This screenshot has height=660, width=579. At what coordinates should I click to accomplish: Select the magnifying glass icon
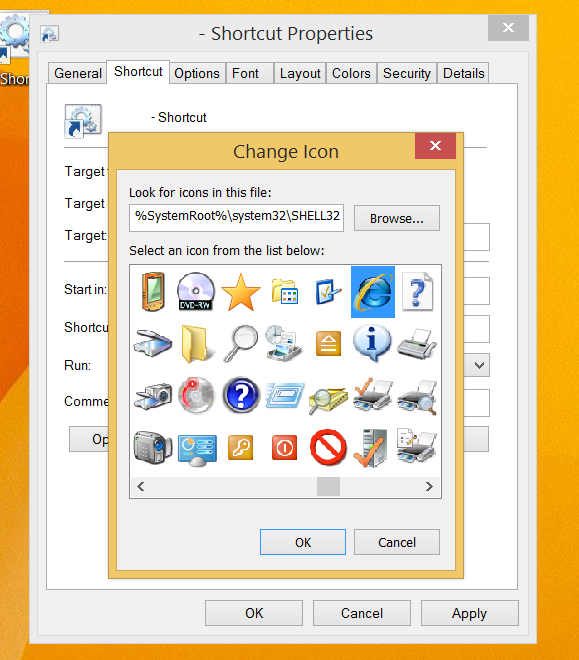241,343
